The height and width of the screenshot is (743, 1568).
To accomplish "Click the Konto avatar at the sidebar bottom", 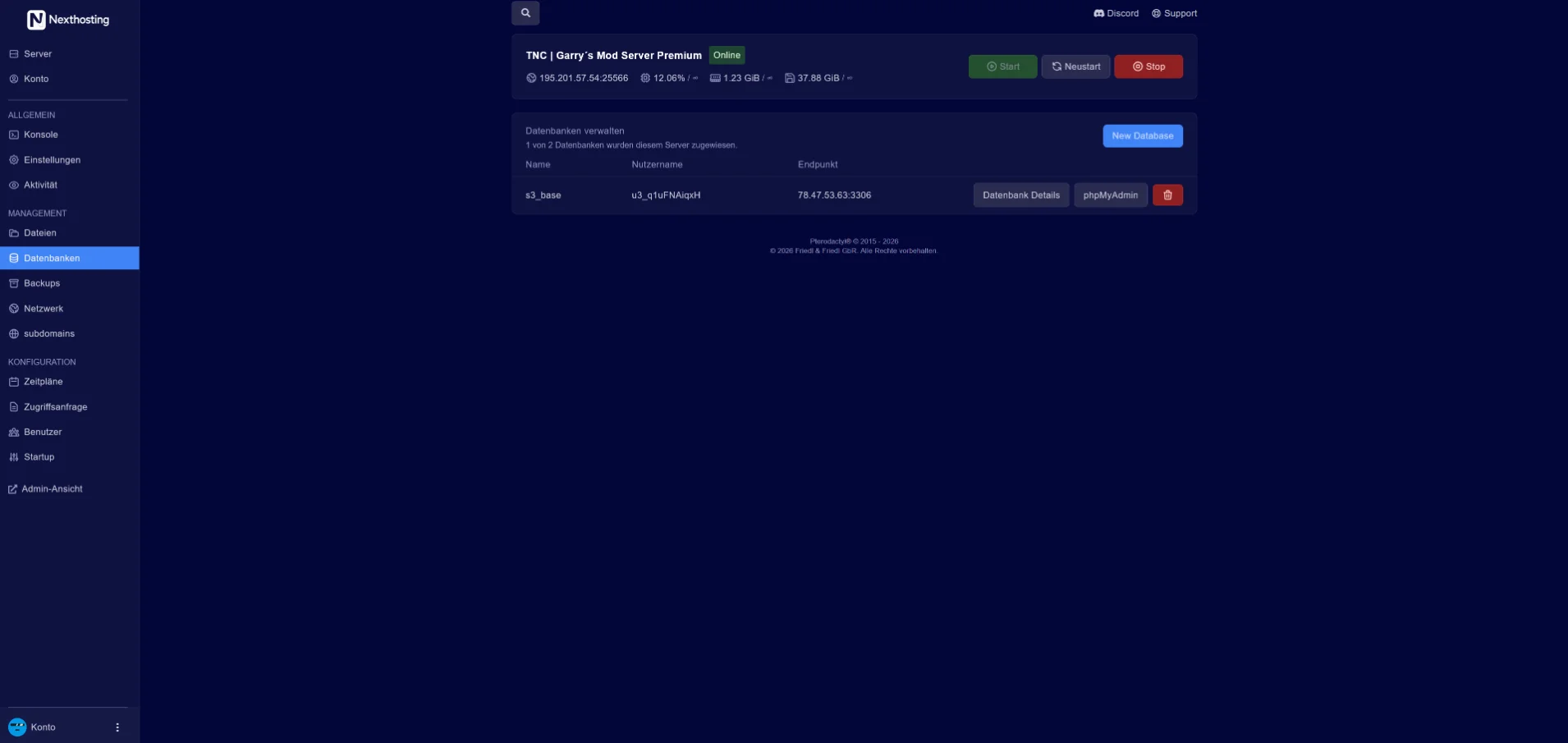I will [17, 727].
